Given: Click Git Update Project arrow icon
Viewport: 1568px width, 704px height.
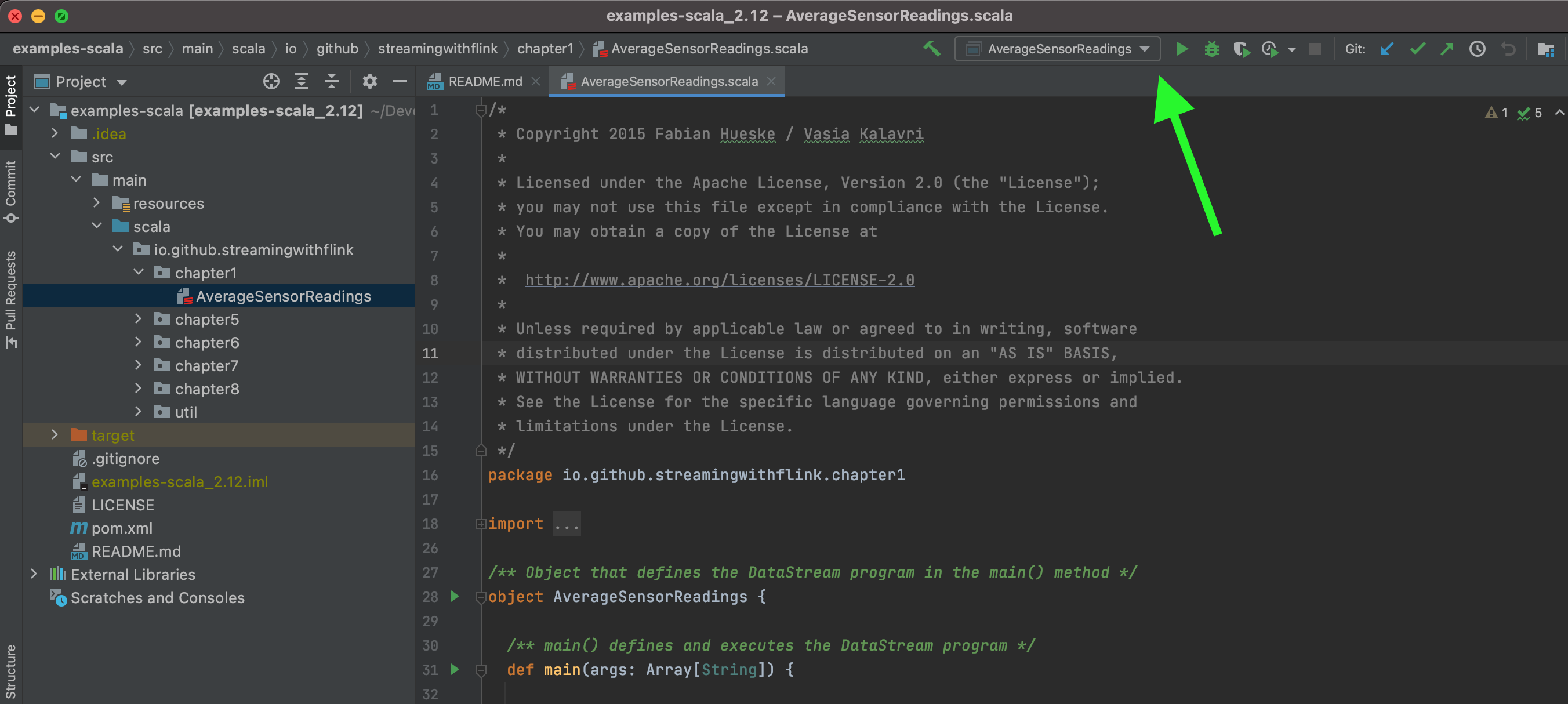Looking at the screenshot, I should [x=1386, y=49].
